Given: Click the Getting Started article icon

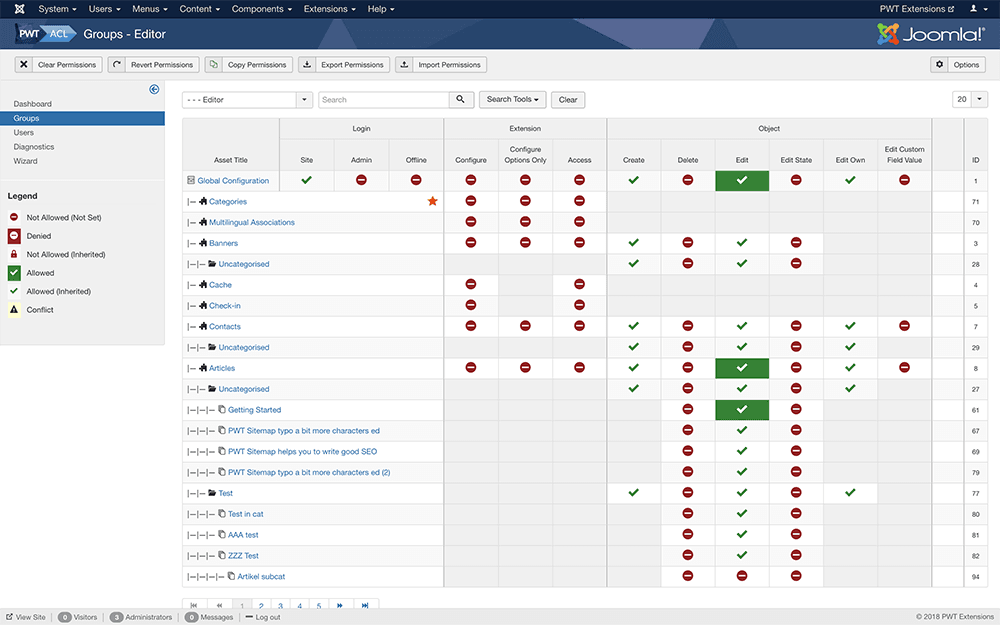Looking at the screenshot, I should 222,409.
